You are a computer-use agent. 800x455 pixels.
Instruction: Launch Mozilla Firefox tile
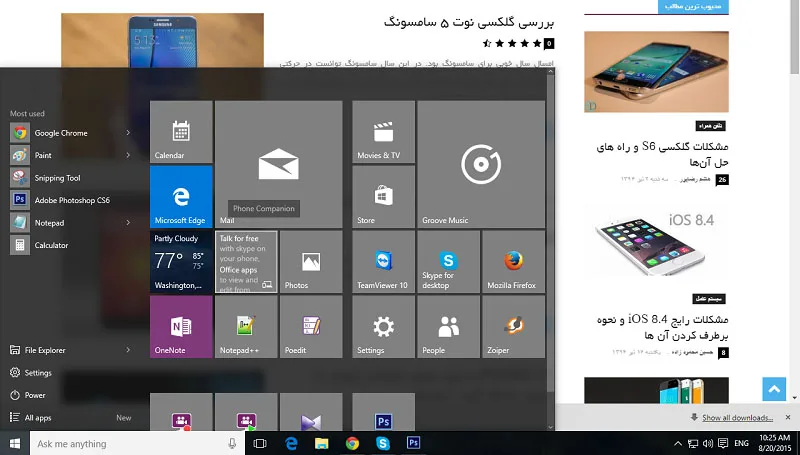click(513, 262)
